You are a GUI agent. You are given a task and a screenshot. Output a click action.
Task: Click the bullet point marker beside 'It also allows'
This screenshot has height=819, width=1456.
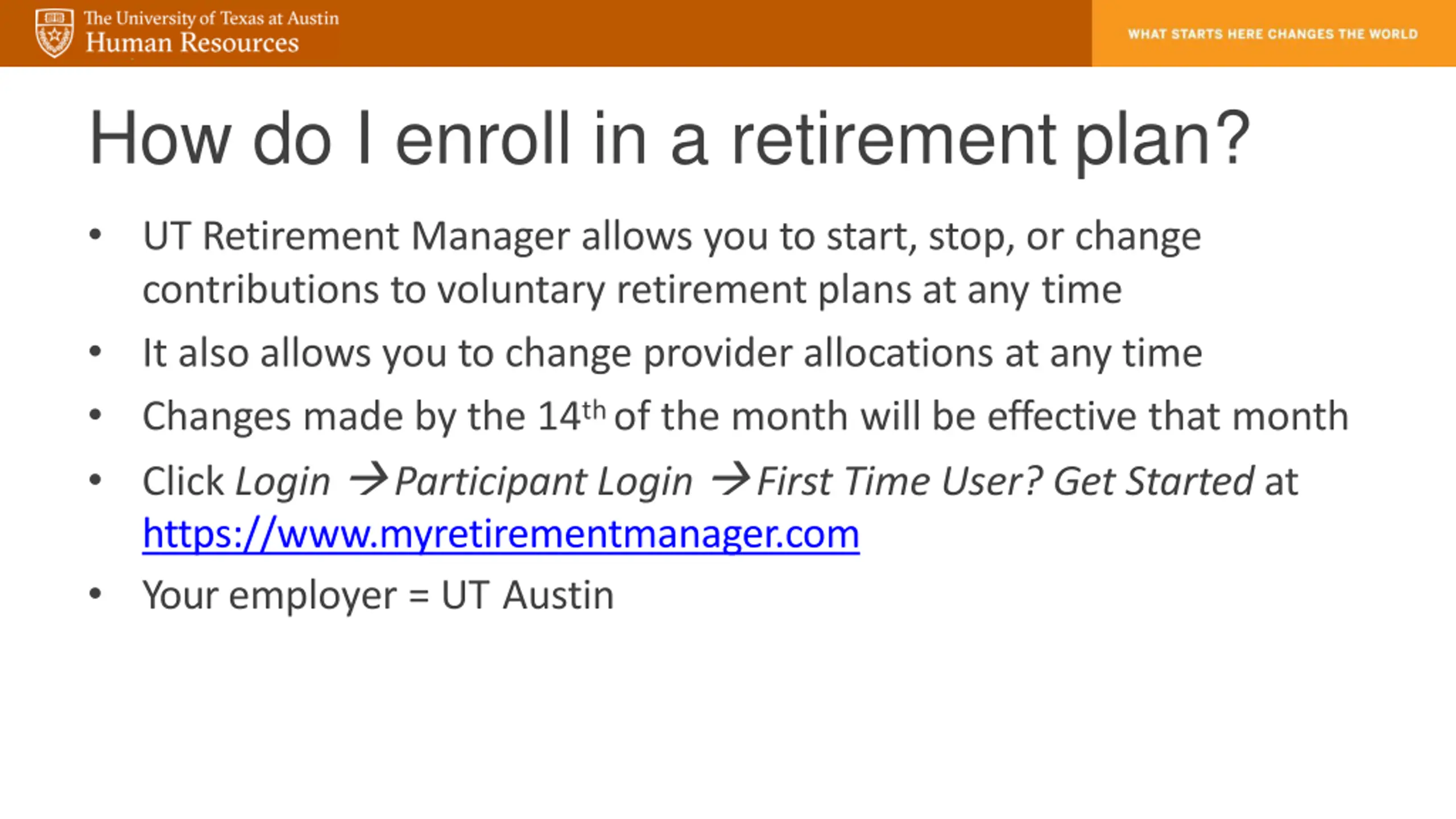pos(95,351)
